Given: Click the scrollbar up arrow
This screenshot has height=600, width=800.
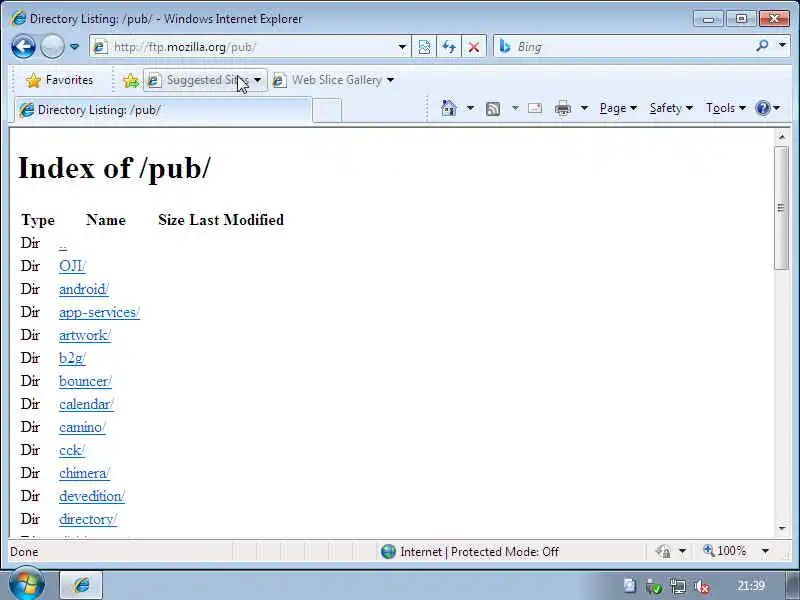Looking at the screenshot, I should 782,137.
